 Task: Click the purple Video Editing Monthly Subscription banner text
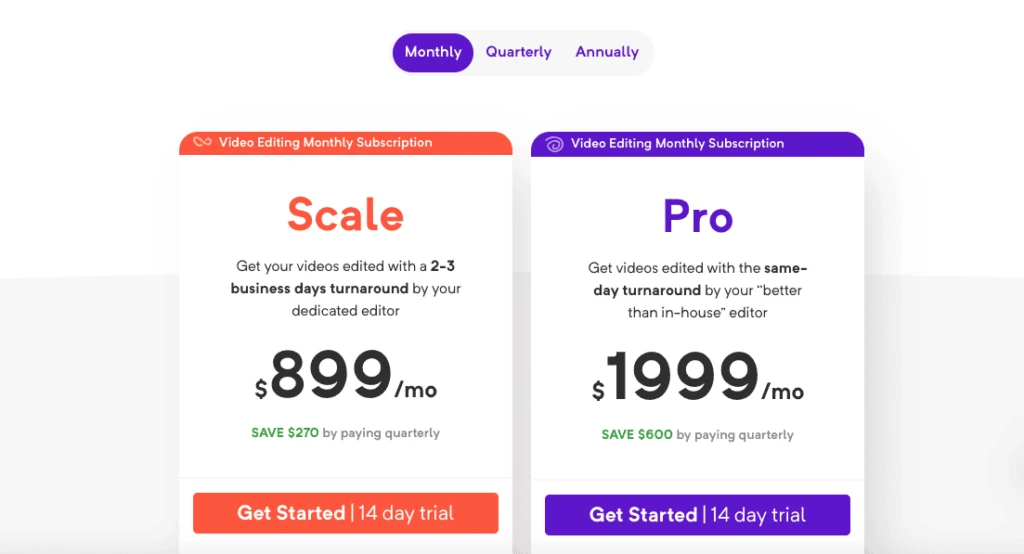[677, 144]
